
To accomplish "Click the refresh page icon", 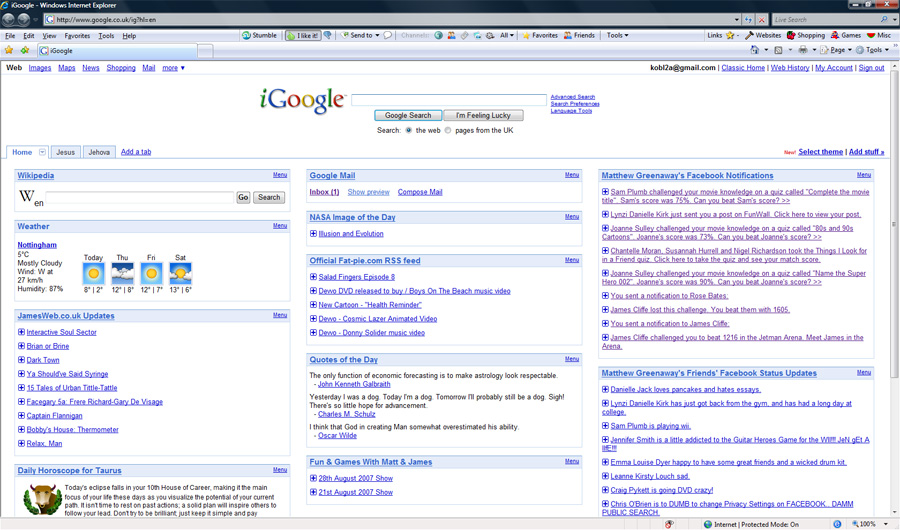I will click(x=748, y=20).
